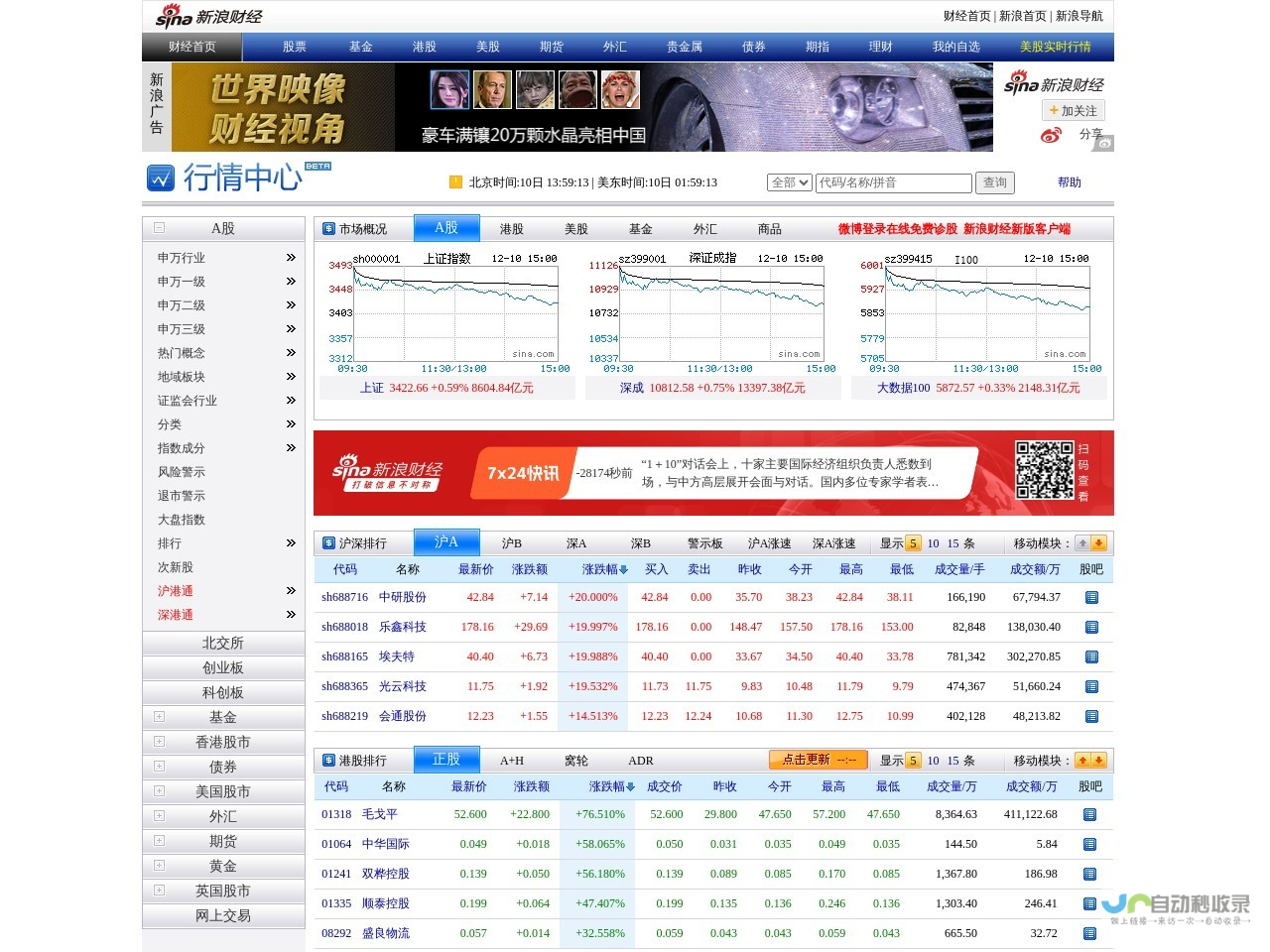The height and width of the screenshot is (952, 1270).
Task: Move 港股排行 module down arrow
Action: (1098, 761)
